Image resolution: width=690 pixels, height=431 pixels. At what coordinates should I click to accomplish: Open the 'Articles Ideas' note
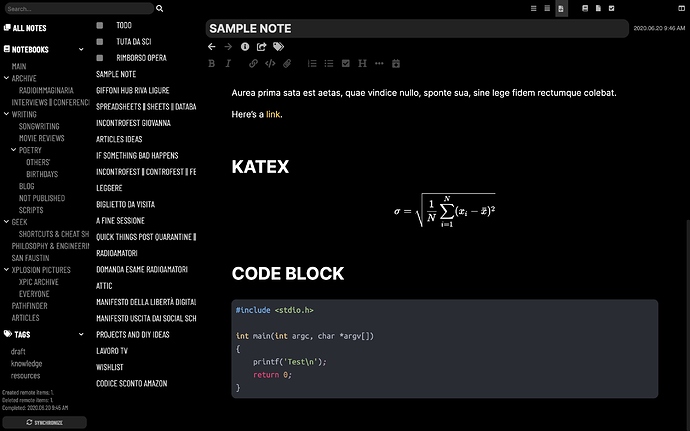[119, 139]
